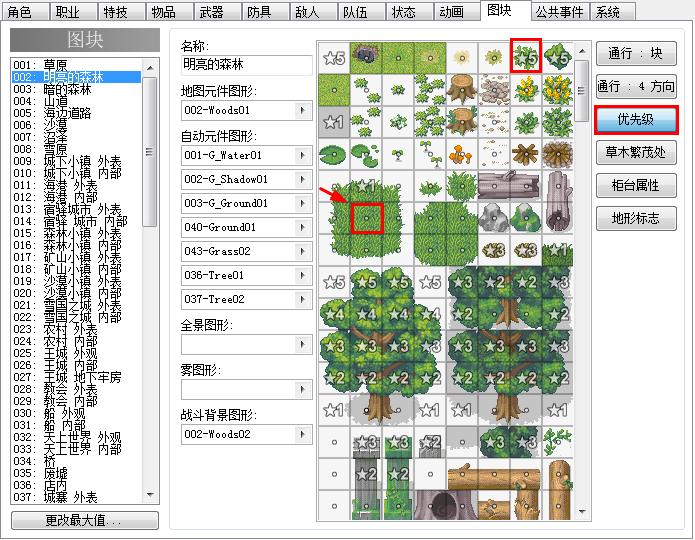
Task: Click the lily pad tile
Action: [334, 154]
